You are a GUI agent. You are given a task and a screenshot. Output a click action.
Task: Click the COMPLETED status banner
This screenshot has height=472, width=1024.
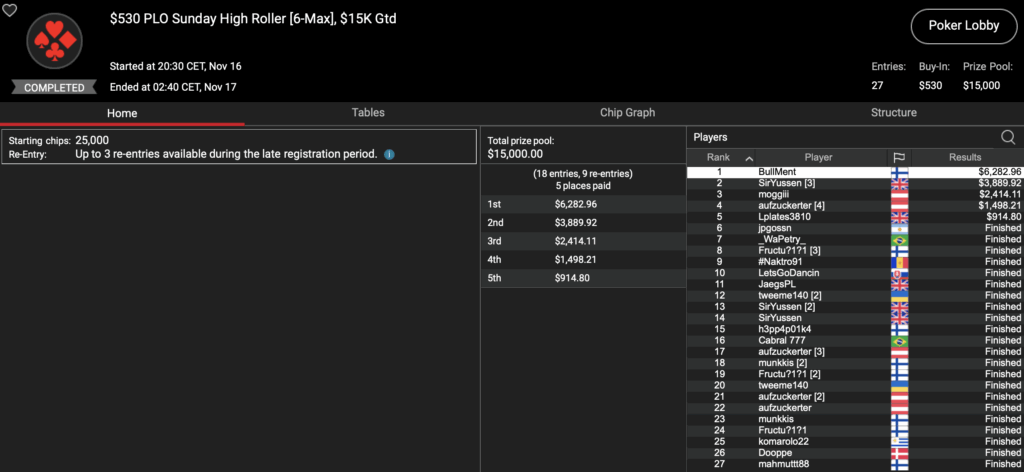(54, 88)
